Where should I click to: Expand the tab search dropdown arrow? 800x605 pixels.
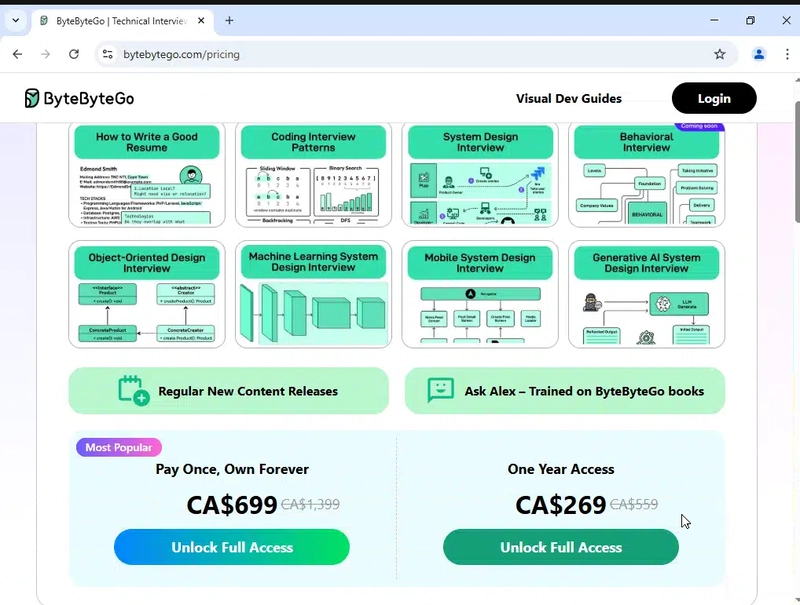[15, 20]
